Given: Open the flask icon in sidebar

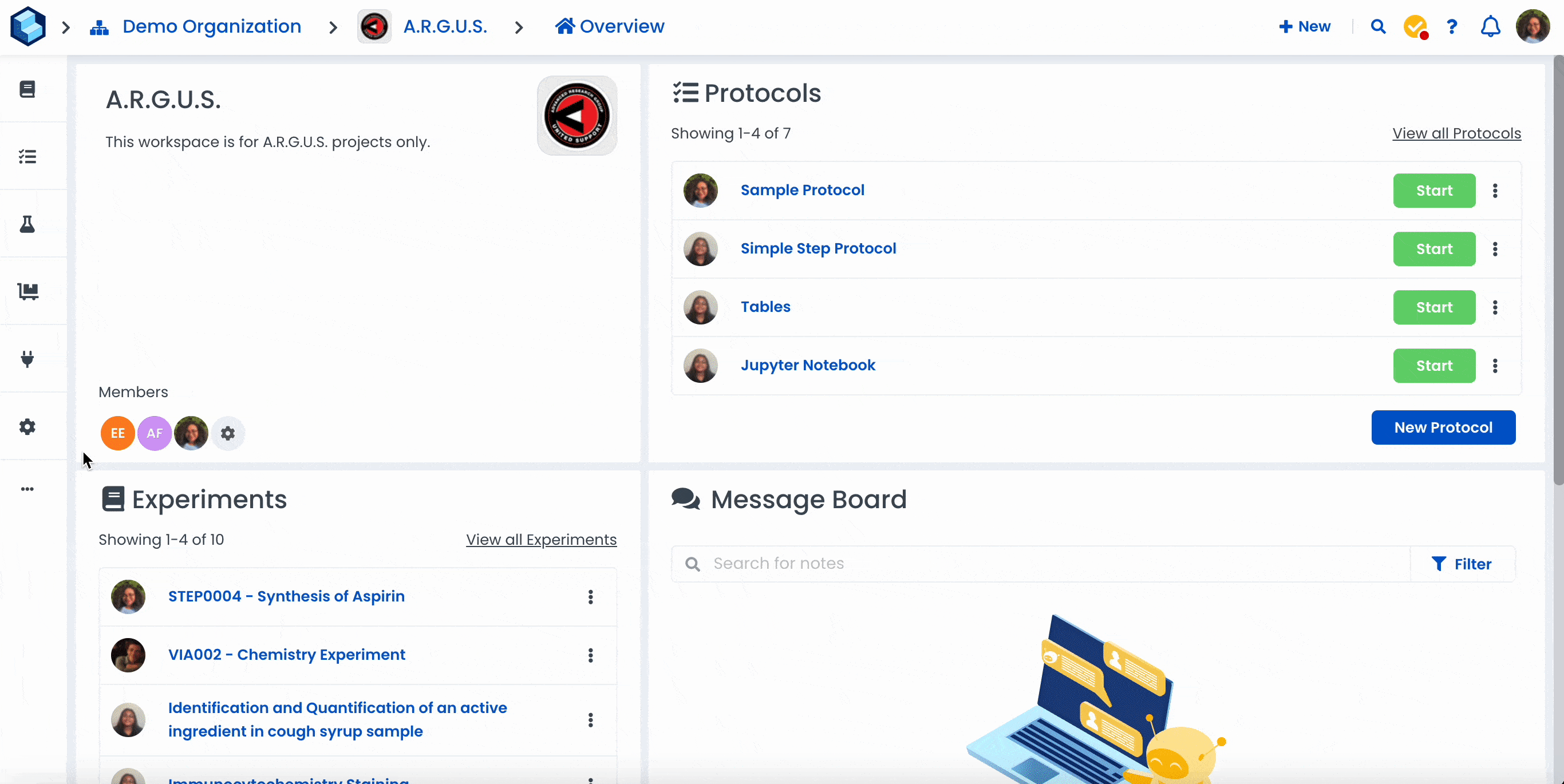Looking at the screenshot, I should [27, 224].
